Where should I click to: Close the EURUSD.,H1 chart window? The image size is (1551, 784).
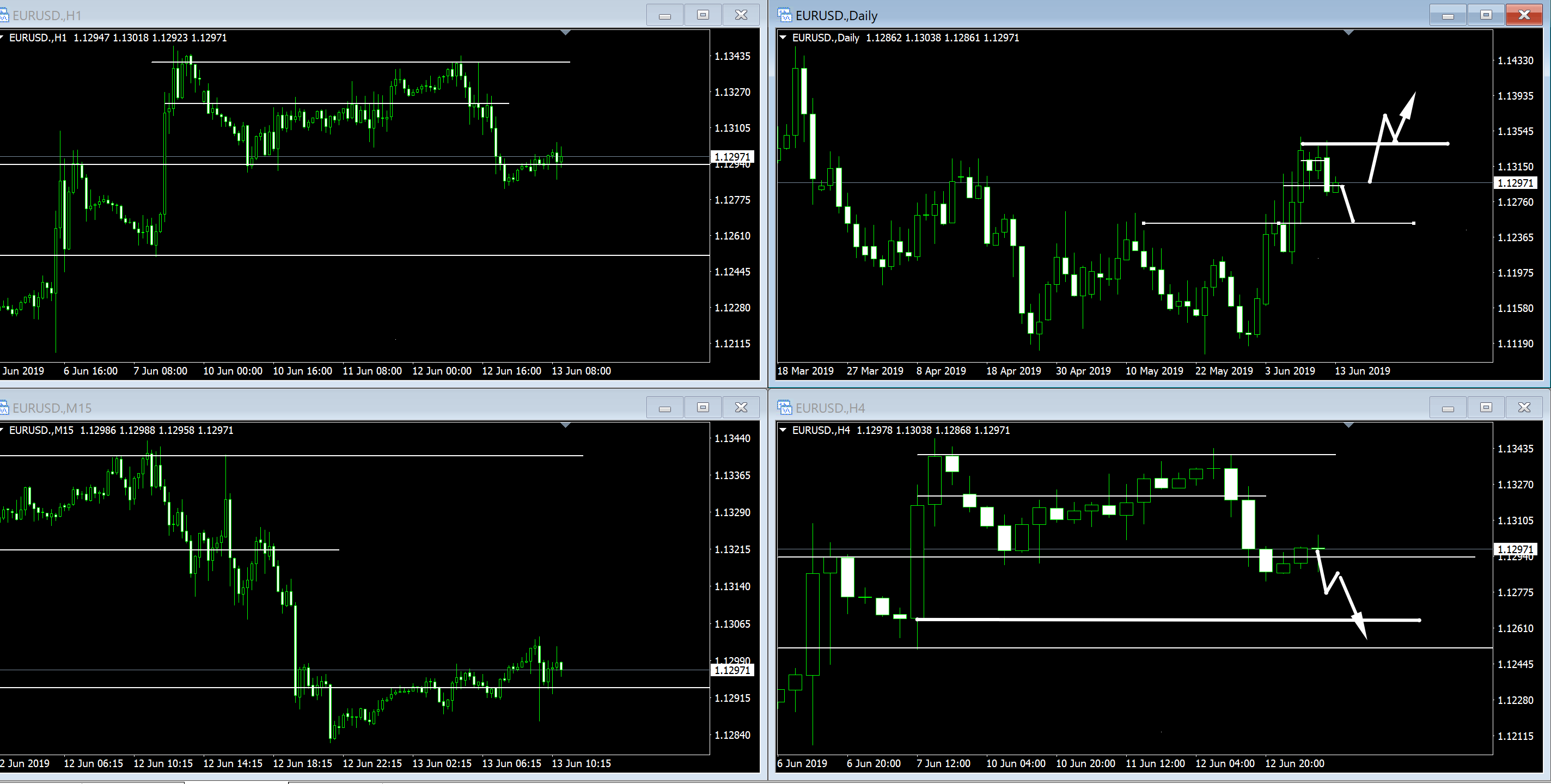point(741,15)
